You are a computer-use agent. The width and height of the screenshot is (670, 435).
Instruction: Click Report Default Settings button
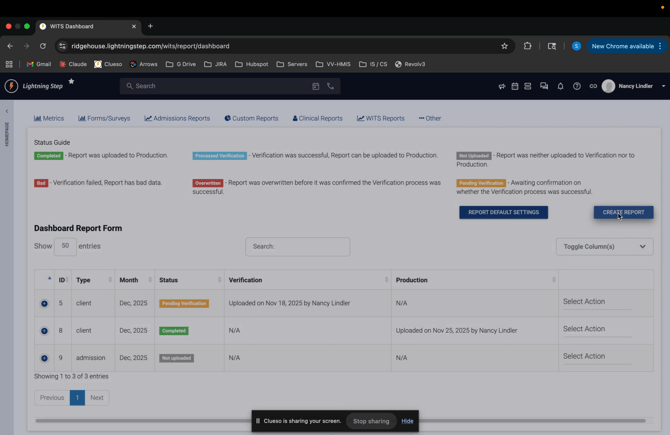503,212
